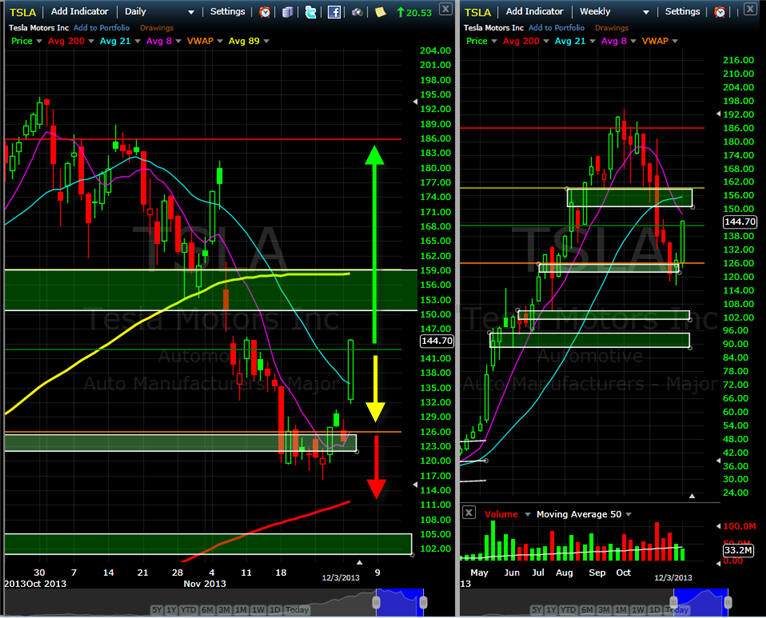Viewport: 766px width, 618px height.
Task: Click Add Indicator in Weekly chart
Action: [x=534, y=11]
